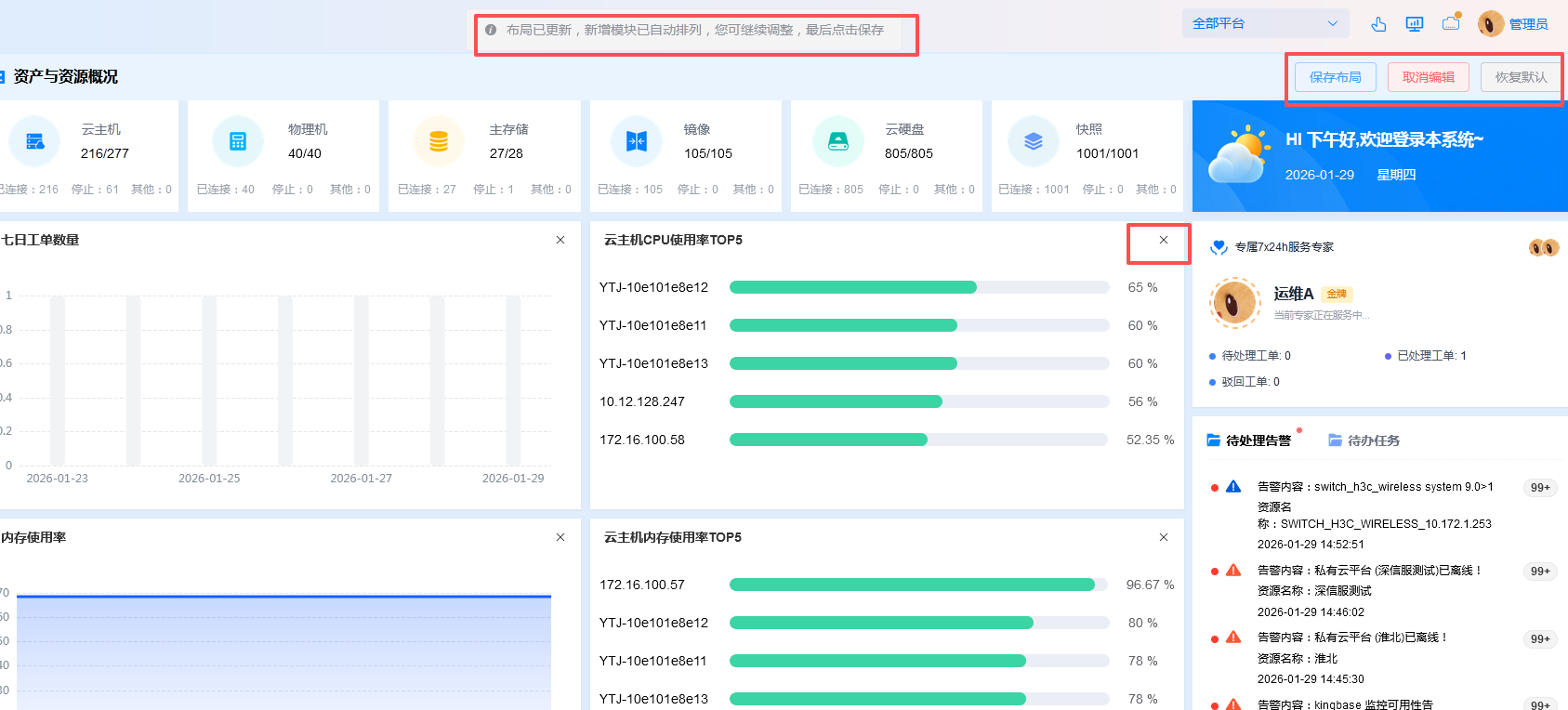Screen dimensions: 1568x710
Task: Click the 105/105 镜像 count
Action: point(708,153)
